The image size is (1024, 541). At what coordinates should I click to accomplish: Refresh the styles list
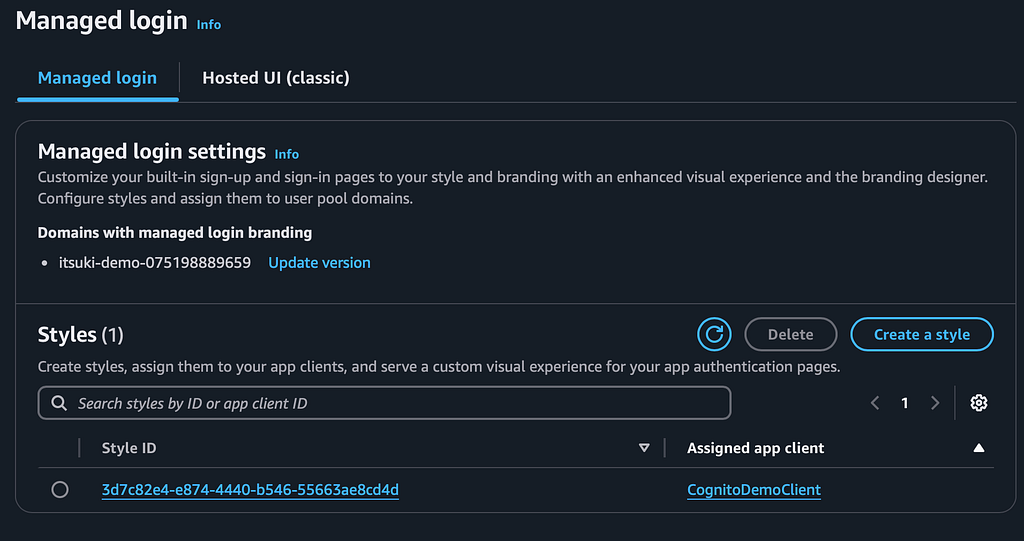point(714,335)
